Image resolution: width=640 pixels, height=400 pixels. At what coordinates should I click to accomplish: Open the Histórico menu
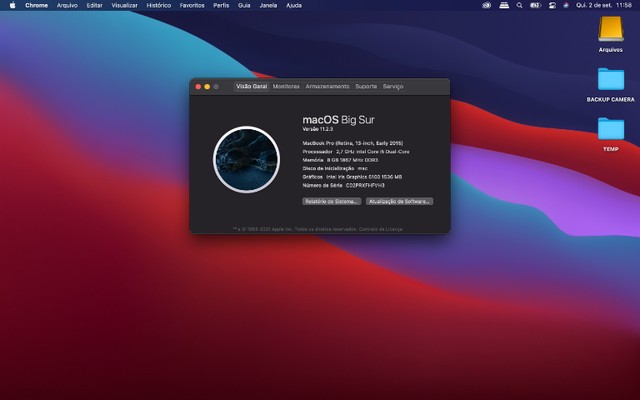(159, 5)
